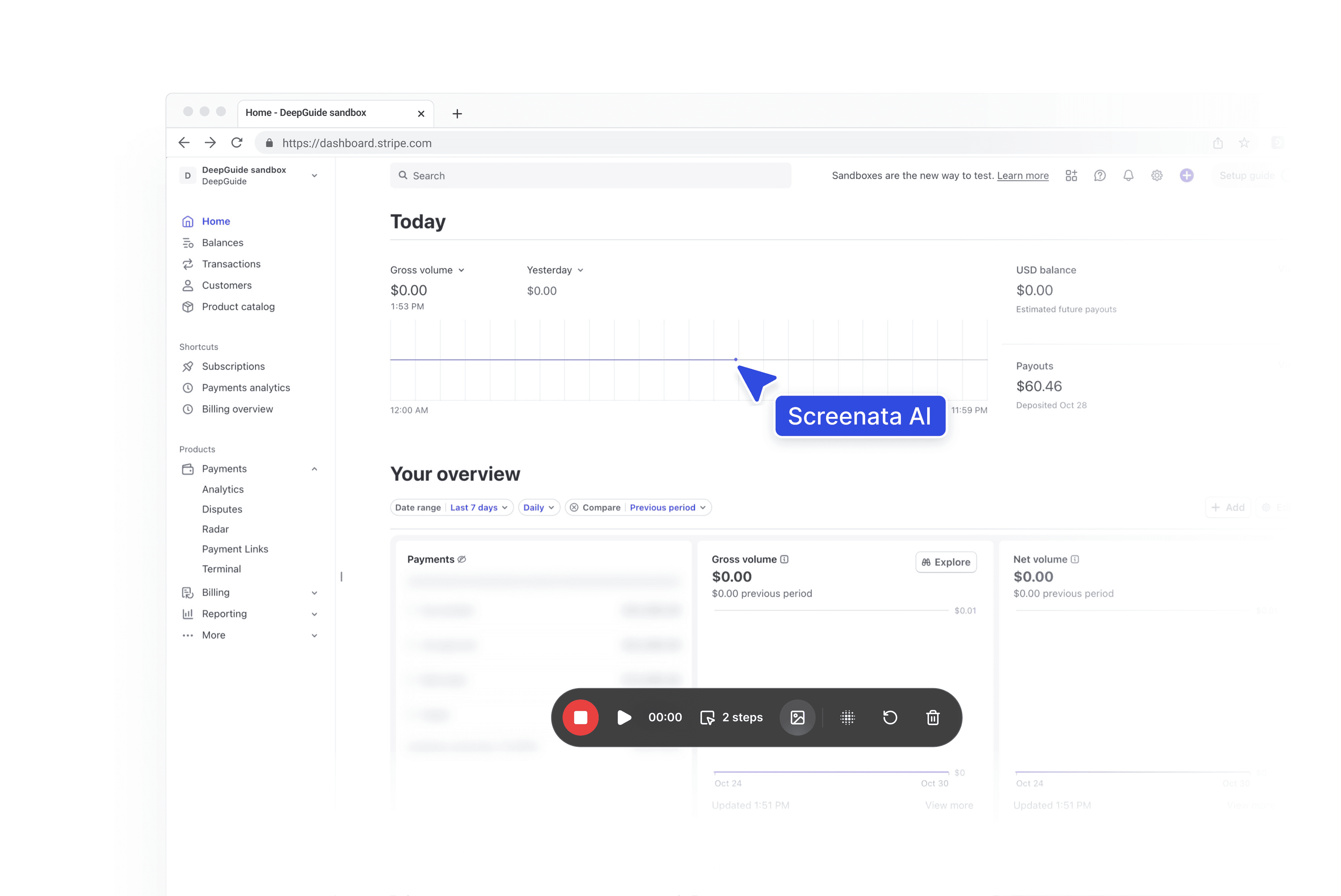Collapse the Payments product section
The height and width of the screenshot is (896, 1341).
[314, 469]
